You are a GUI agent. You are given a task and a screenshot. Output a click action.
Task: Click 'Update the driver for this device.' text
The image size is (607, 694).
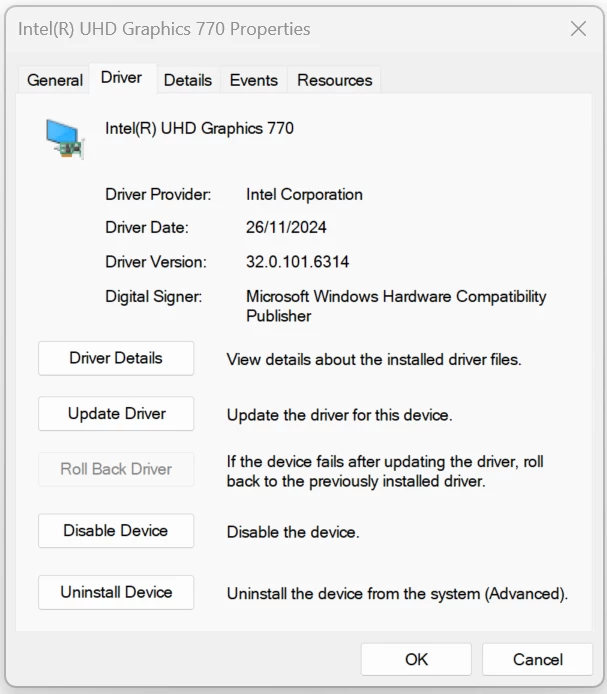point(340,415)
